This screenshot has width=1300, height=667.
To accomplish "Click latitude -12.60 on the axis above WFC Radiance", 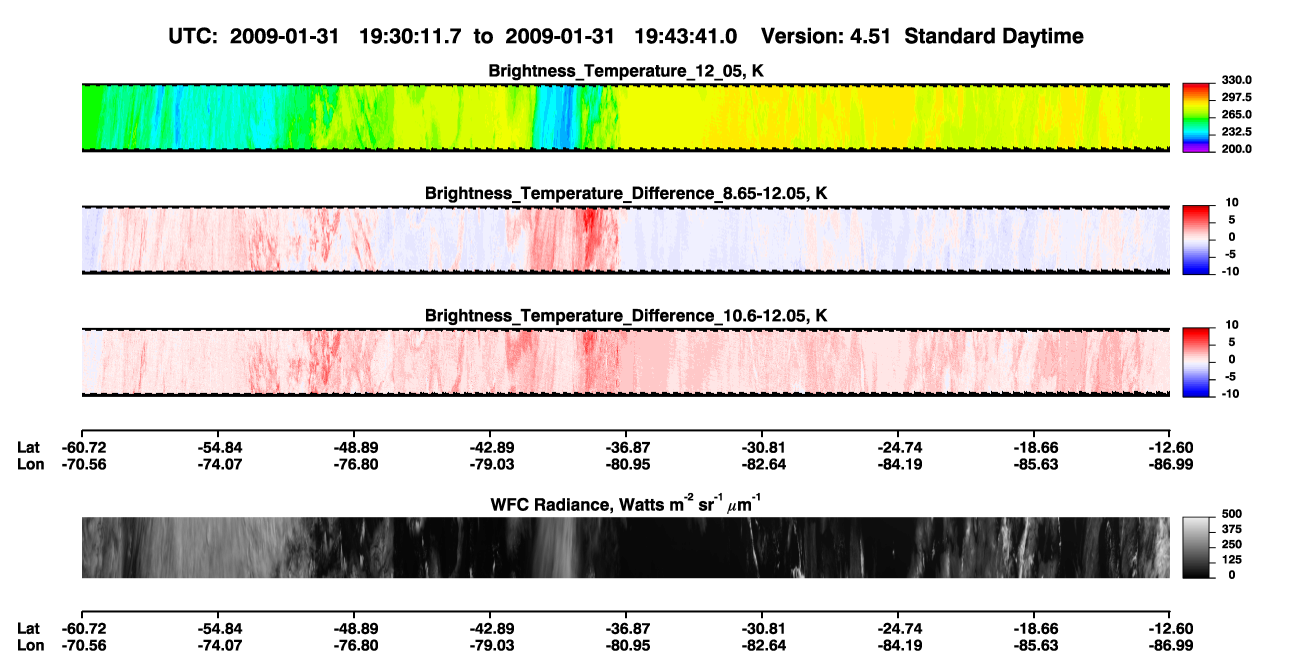I will 1171,446.
